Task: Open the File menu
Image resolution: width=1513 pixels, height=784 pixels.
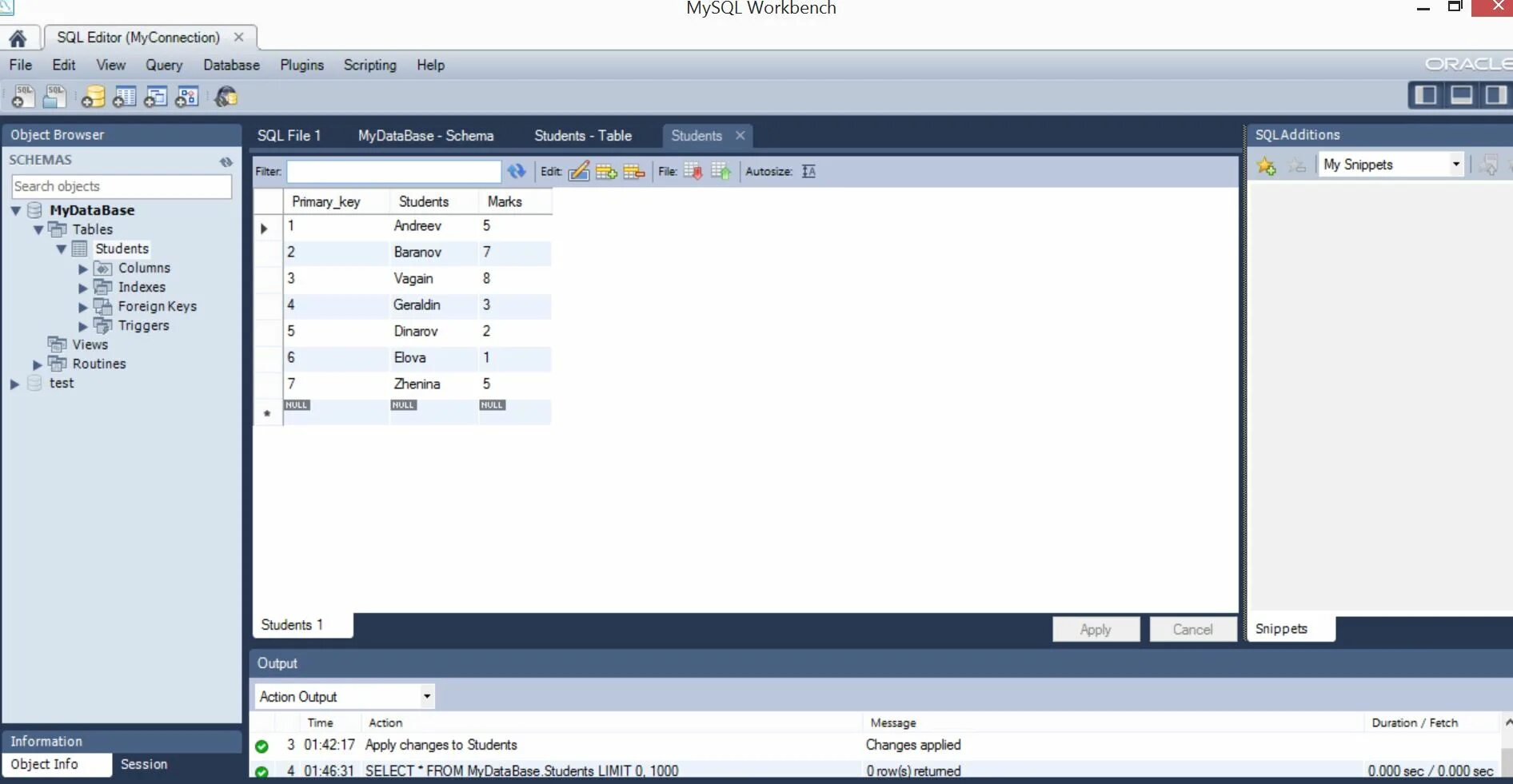Action: tap(21, 65)
